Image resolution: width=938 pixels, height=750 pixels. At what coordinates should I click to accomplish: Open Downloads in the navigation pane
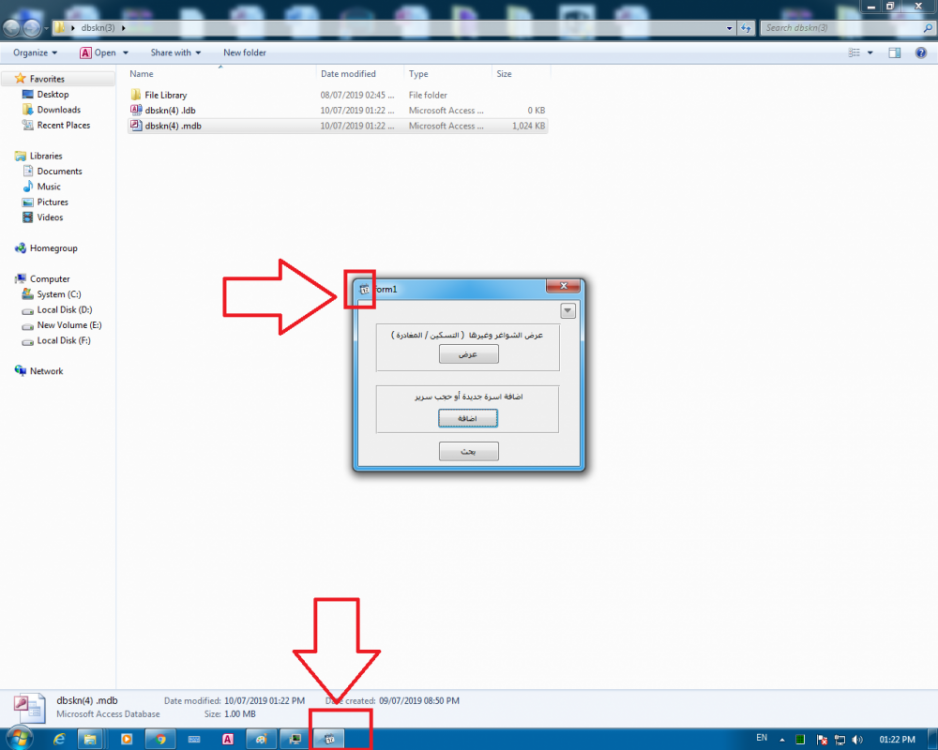tap(59, 110)
